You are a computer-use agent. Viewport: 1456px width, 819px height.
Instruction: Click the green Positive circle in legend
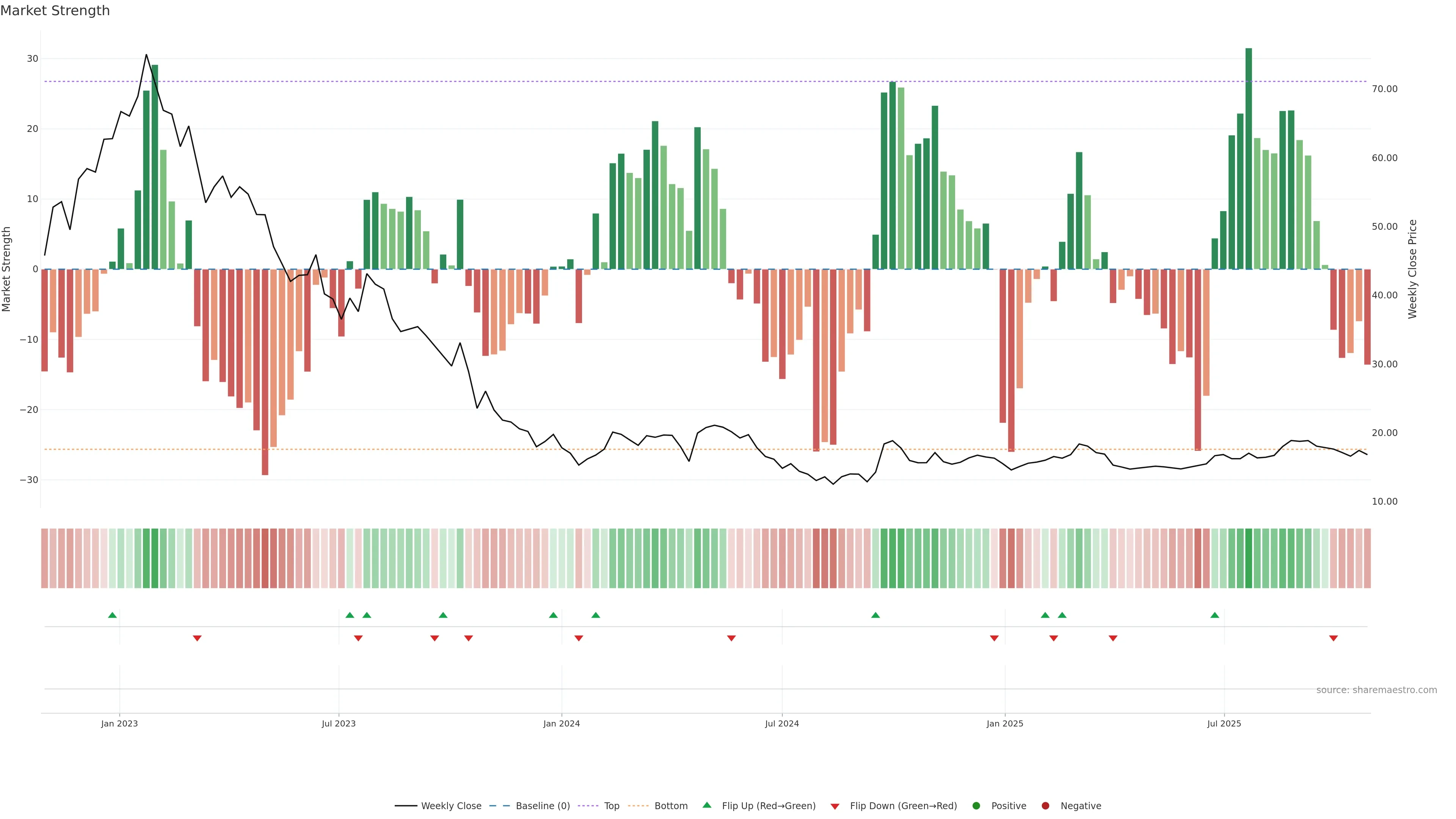pyautogui.click(x=976, y=806)
